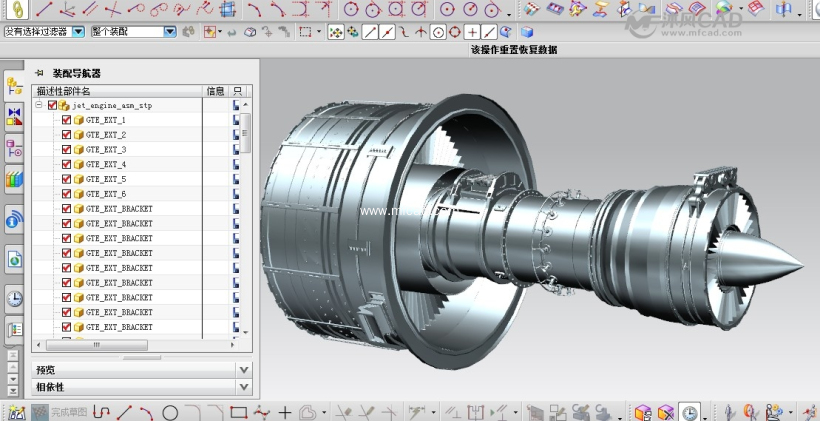Image resolution: width=820 pixels, height=421 pixels.
Task: Open the Assembly Navigator sidebar tab
Action: (x=14, y=85)
